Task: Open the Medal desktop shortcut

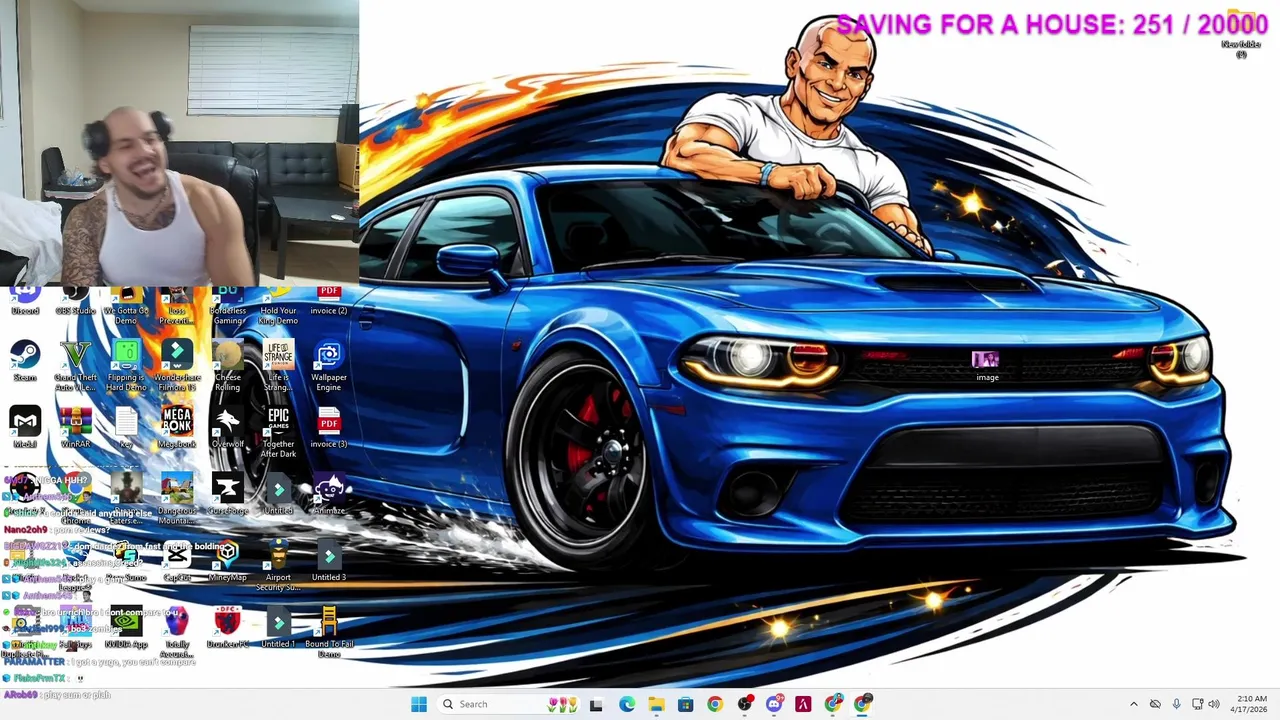Action: (25, 427)
